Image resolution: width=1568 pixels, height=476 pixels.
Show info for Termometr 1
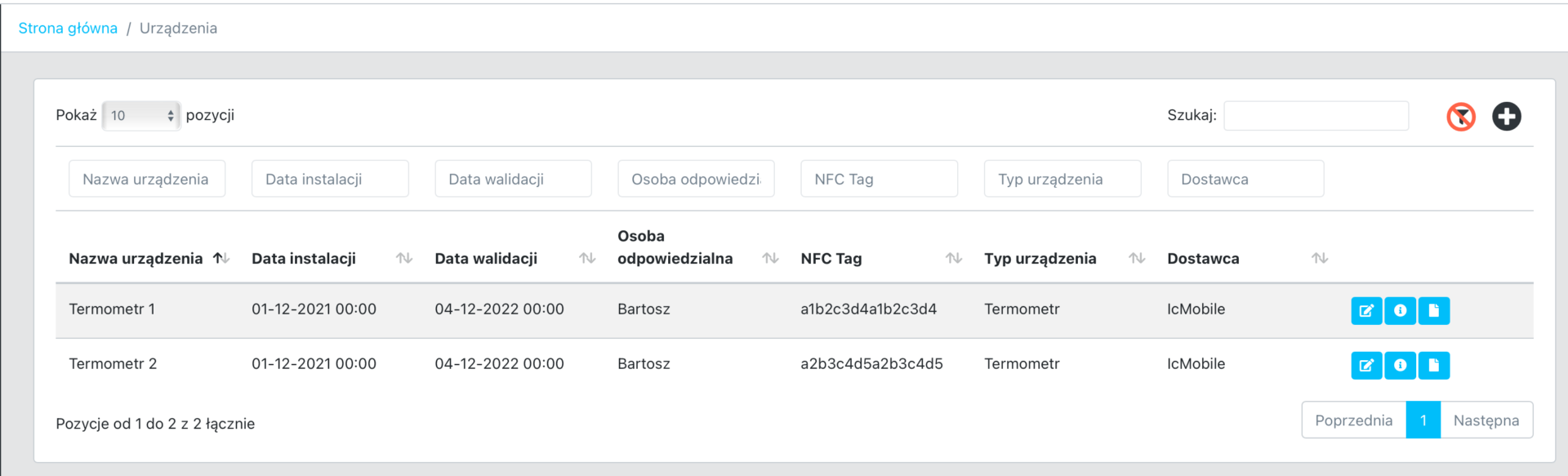[x=1400, y=310]
